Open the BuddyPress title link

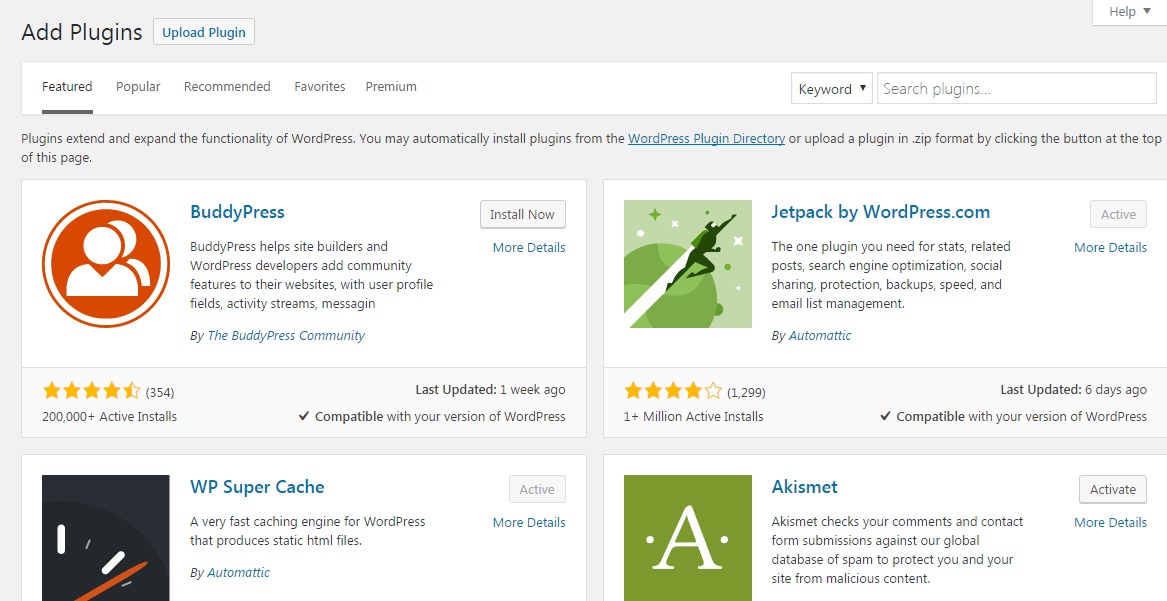pos(237,212)
